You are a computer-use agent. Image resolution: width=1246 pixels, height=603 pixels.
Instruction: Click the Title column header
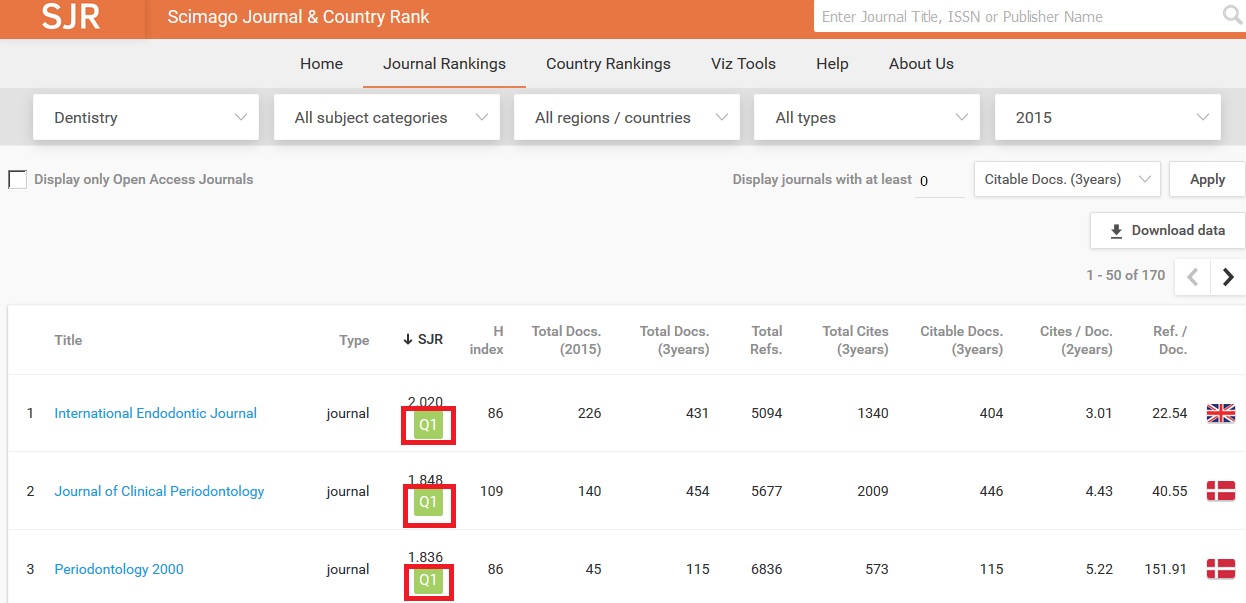point(68,340)
